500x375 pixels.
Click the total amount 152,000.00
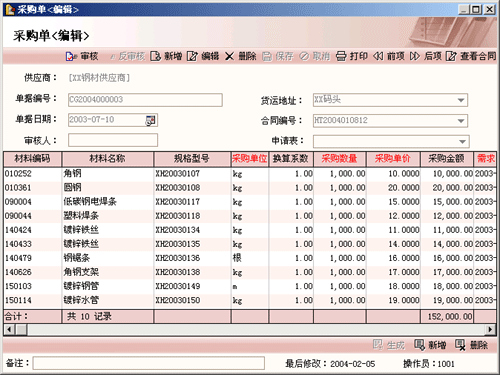(x=447, y=316)
